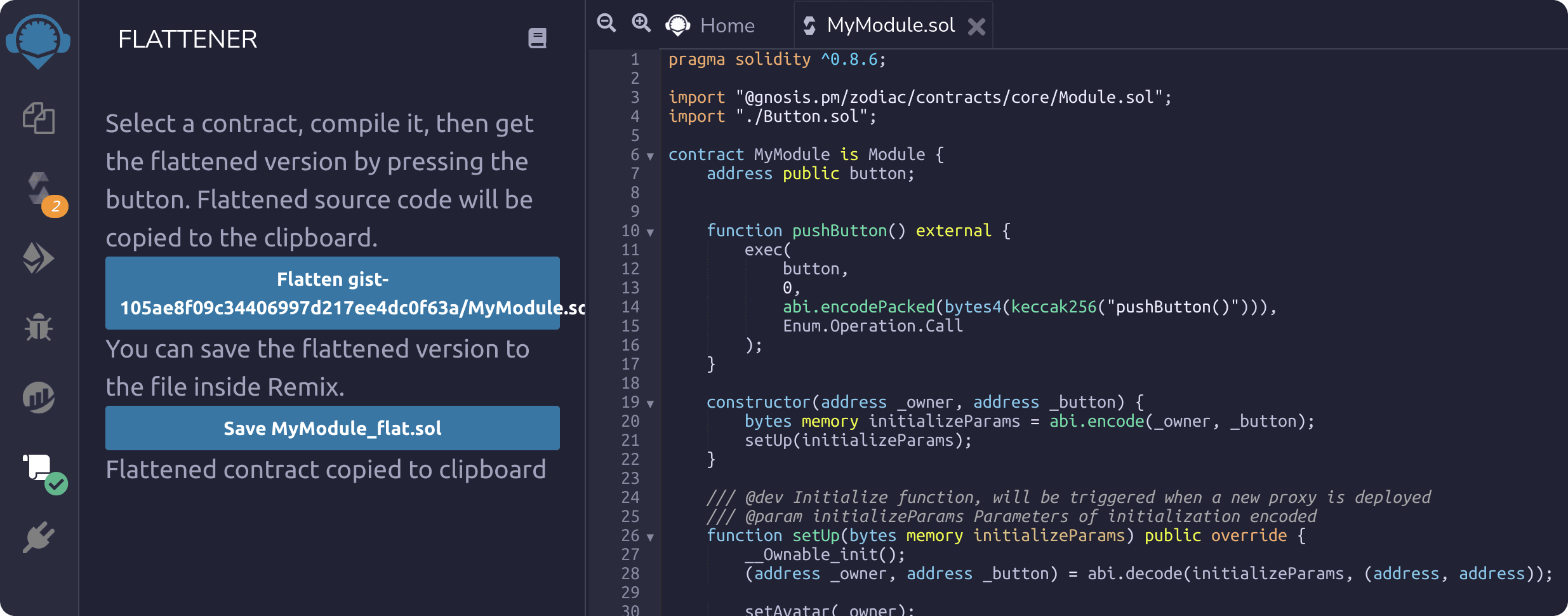Open the Plugin Manager plug icon

(x=39, y=537)
